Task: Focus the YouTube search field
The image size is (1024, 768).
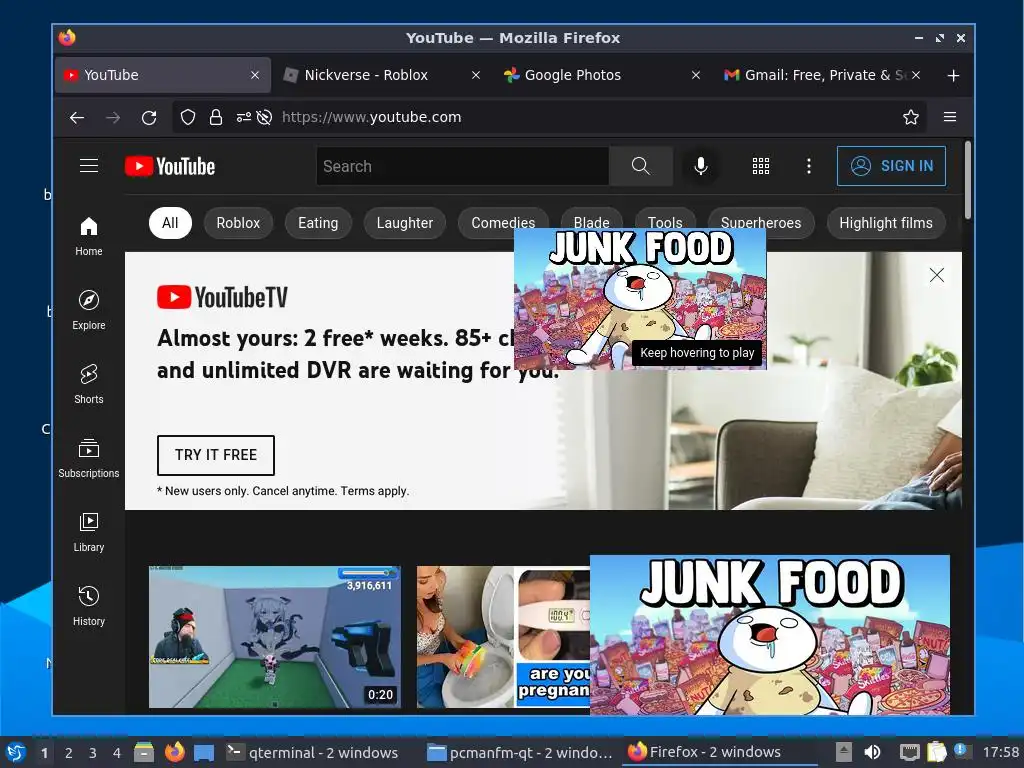Action: click(463, 166)
